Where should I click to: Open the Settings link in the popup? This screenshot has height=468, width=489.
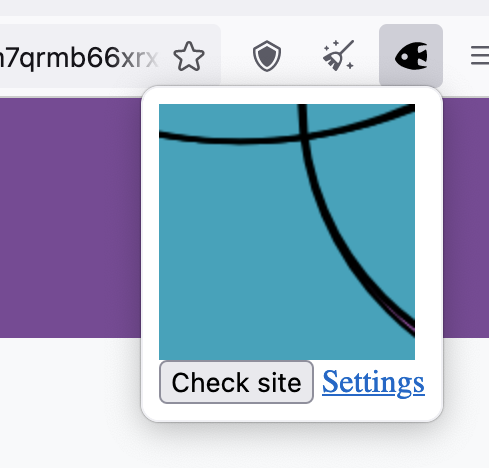click(x=373, y=382)
